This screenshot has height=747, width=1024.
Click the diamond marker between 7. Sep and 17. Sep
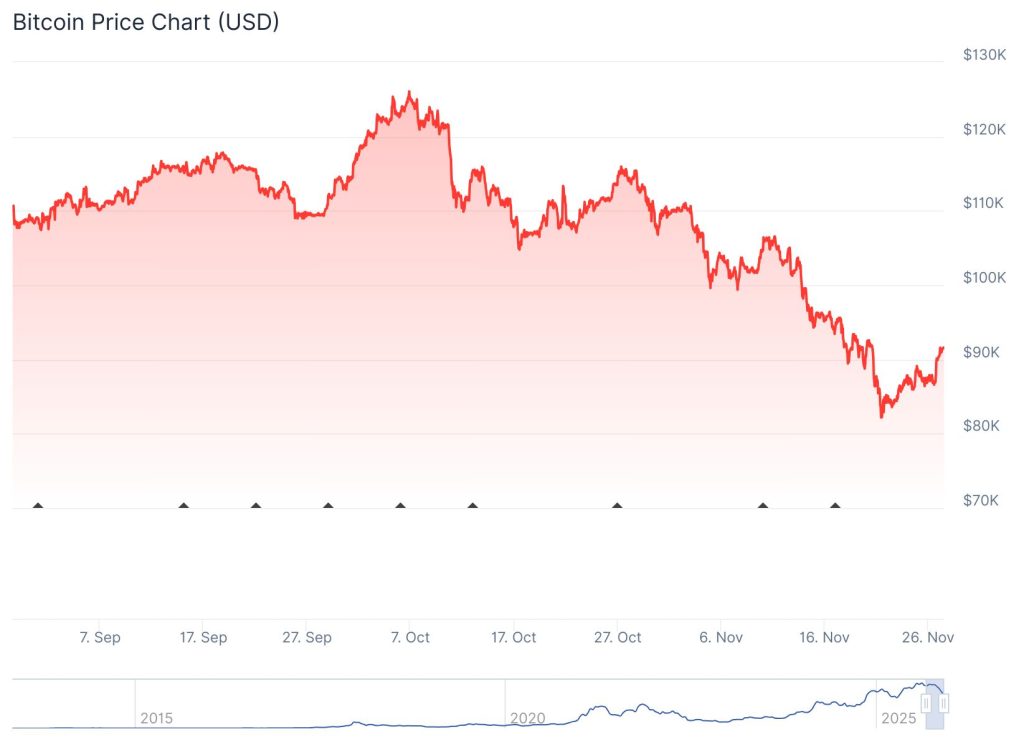(183, 506)
